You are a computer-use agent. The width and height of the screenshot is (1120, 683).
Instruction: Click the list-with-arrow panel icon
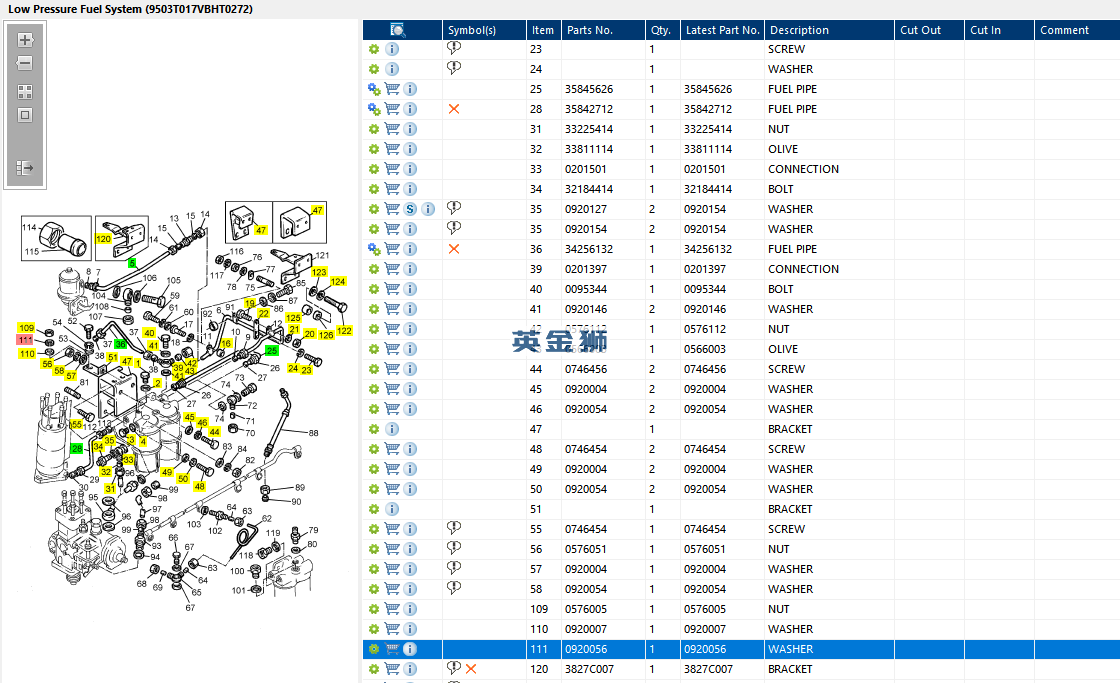(x=25, y=168)
